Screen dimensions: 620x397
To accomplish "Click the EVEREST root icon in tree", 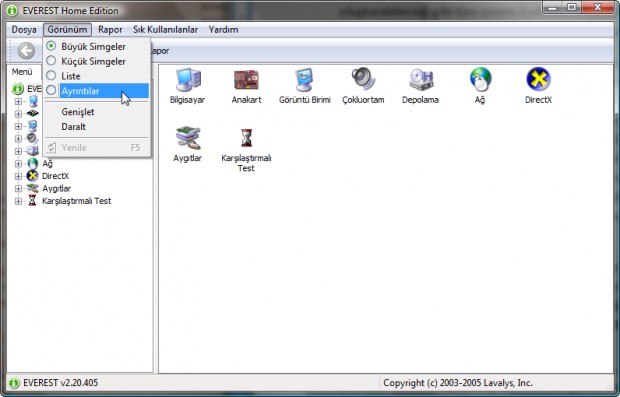I will (x=17, y=89).
